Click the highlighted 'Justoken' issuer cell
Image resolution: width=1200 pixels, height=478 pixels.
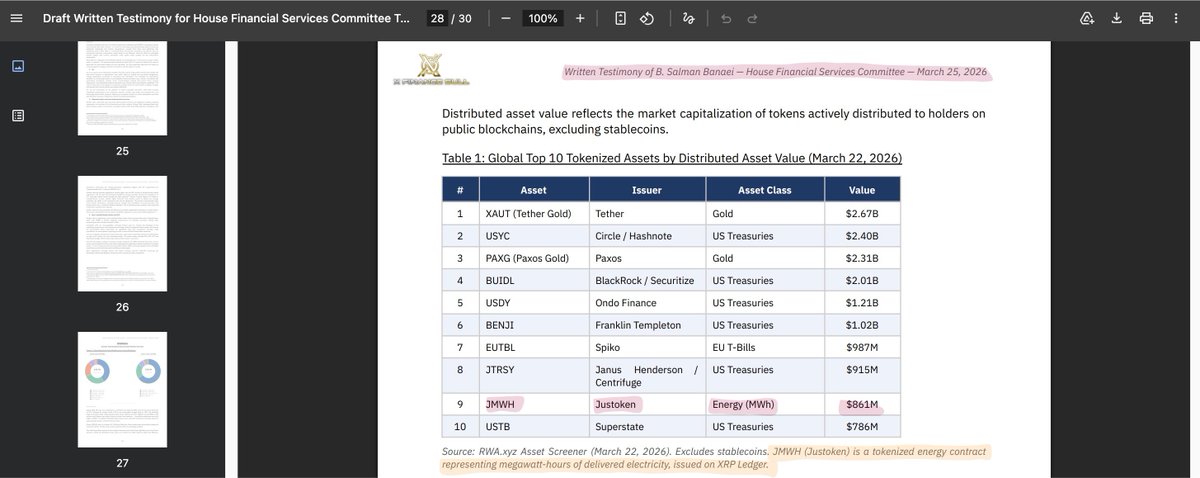(x=647, y=404)
